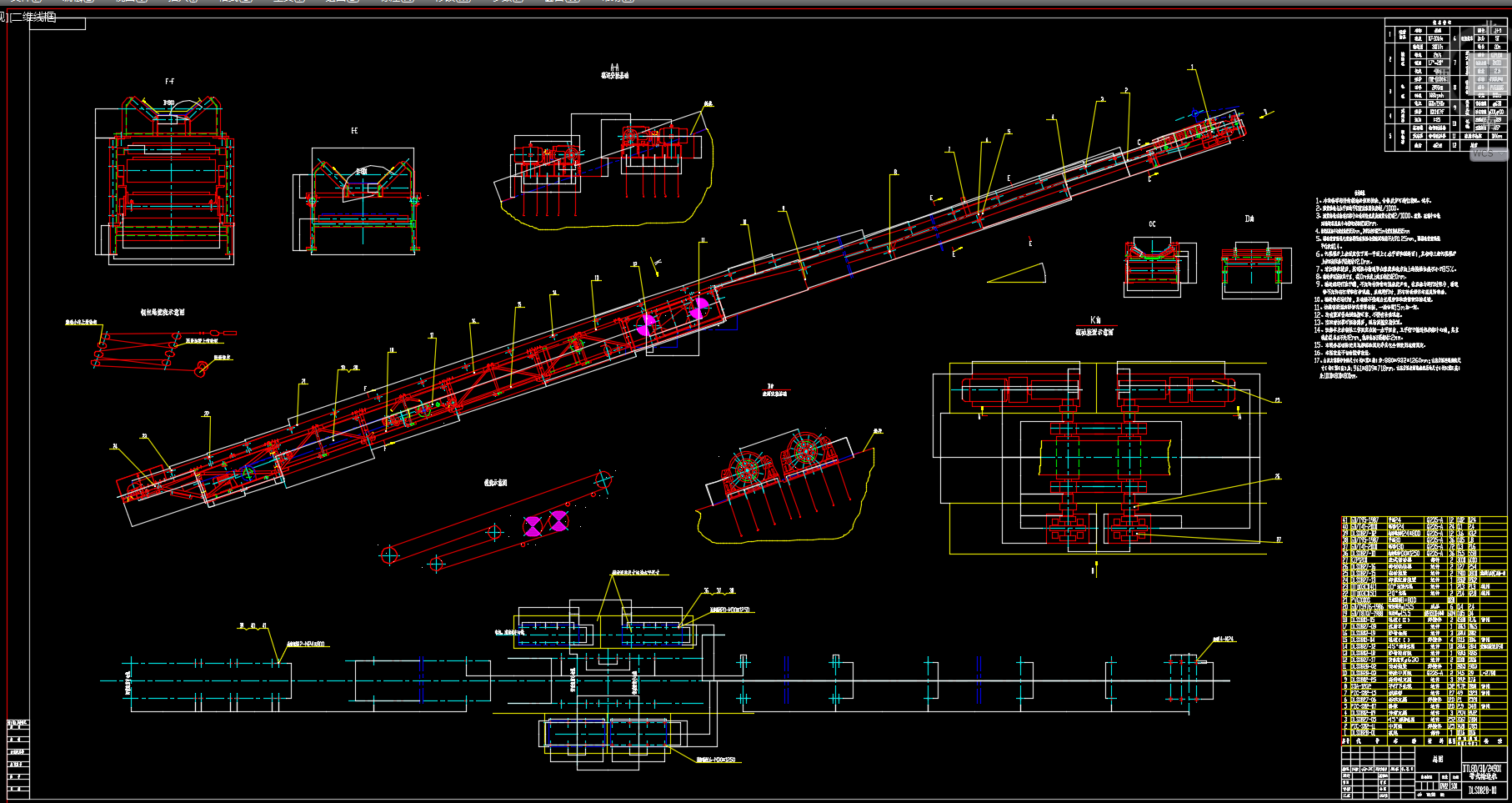Open the 二维线框 visual style control
This screenshot has width=1512, height=803.
click(33, 17)
